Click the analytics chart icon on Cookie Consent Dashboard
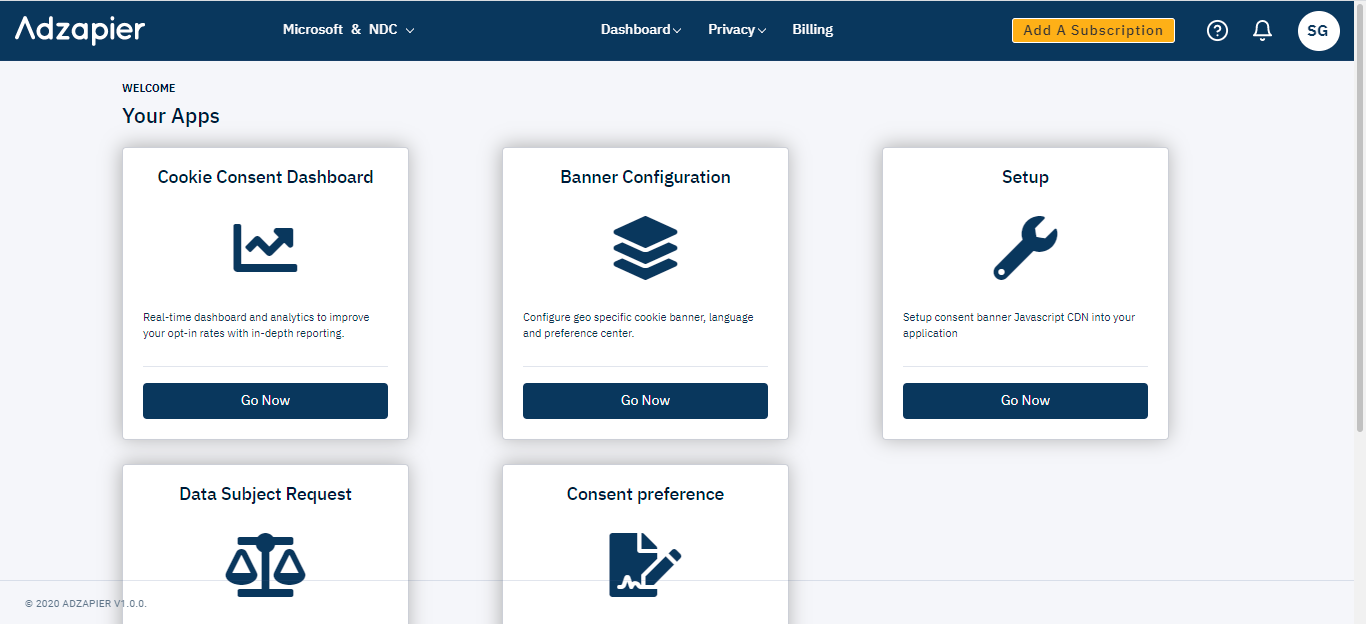 click(265, 246)
